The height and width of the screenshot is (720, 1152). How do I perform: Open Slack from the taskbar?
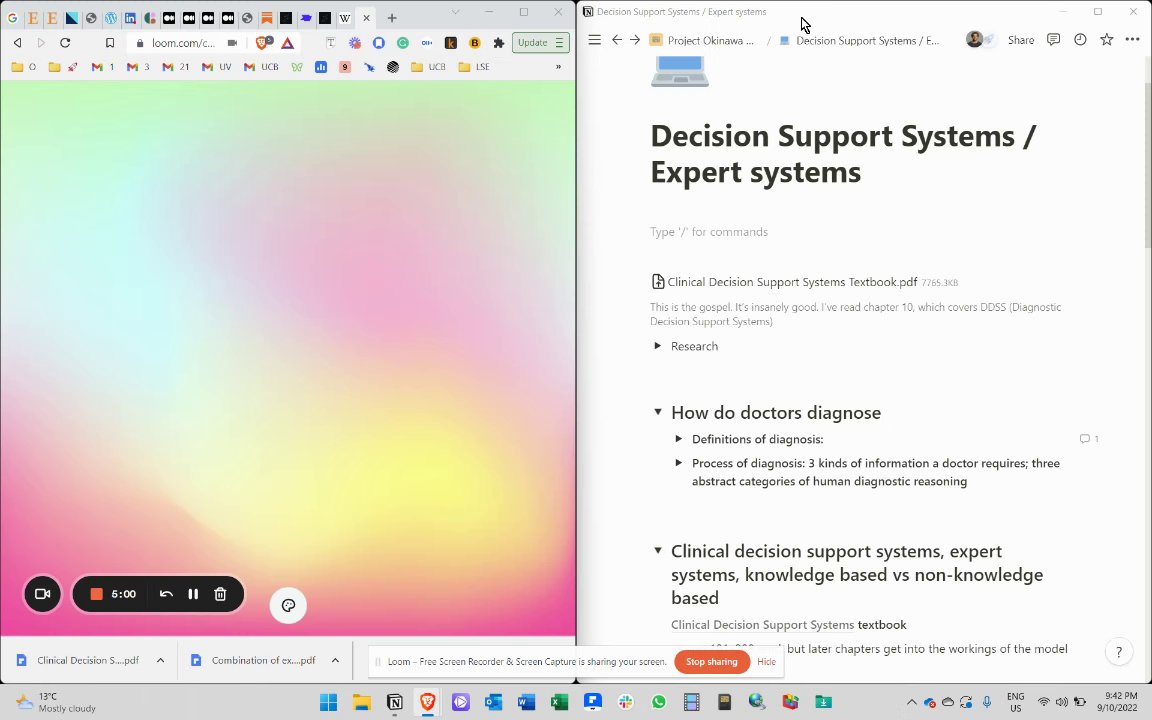[626, 702]
